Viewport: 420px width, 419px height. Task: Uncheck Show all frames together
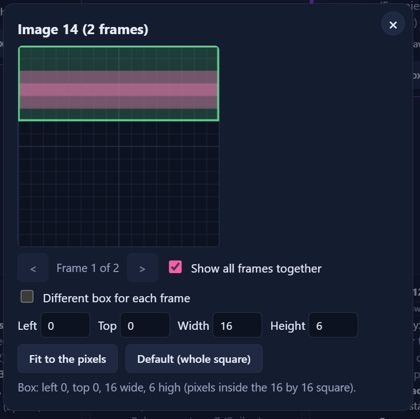coord(175,267)
